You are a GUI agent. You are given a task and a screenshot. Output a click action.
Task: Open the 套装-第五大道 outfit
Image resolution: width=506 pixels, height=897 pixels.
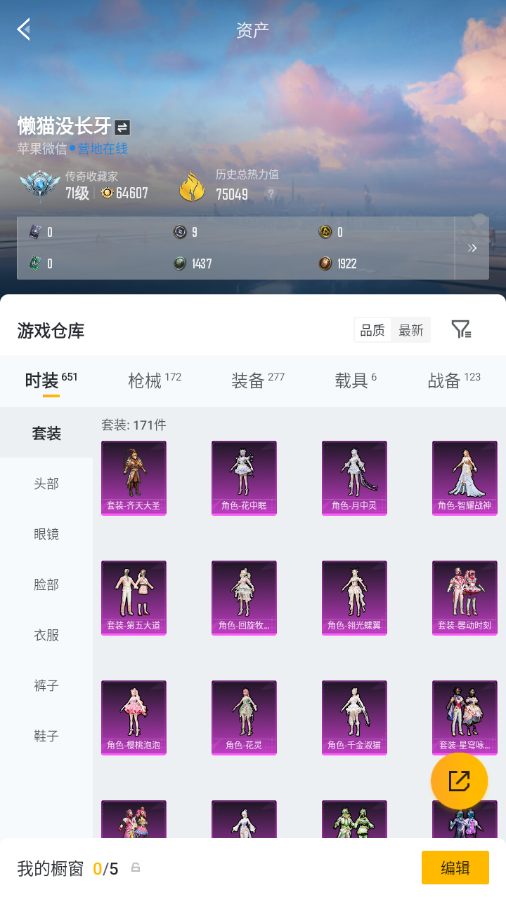(134, 598)
